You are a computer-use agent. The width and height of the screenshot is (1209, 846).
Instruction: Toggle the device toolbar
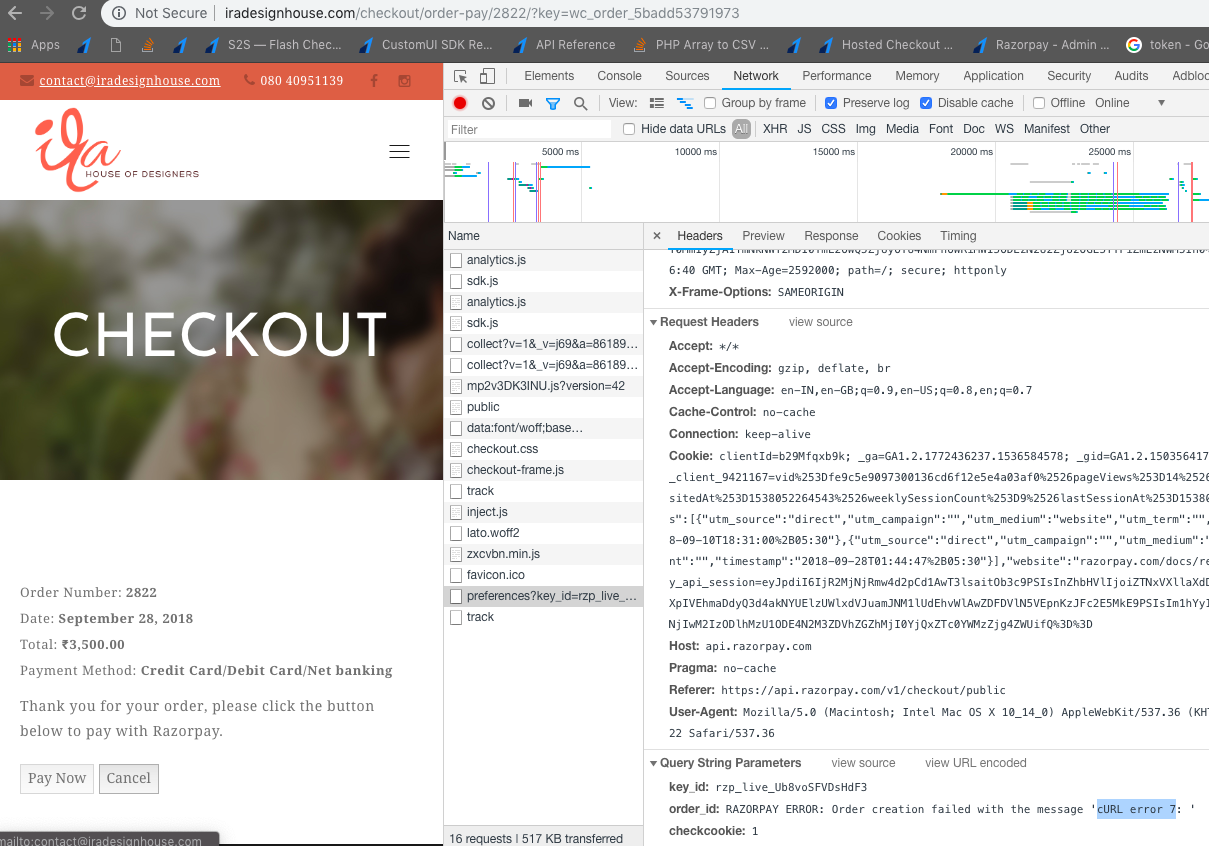(486, 75)
